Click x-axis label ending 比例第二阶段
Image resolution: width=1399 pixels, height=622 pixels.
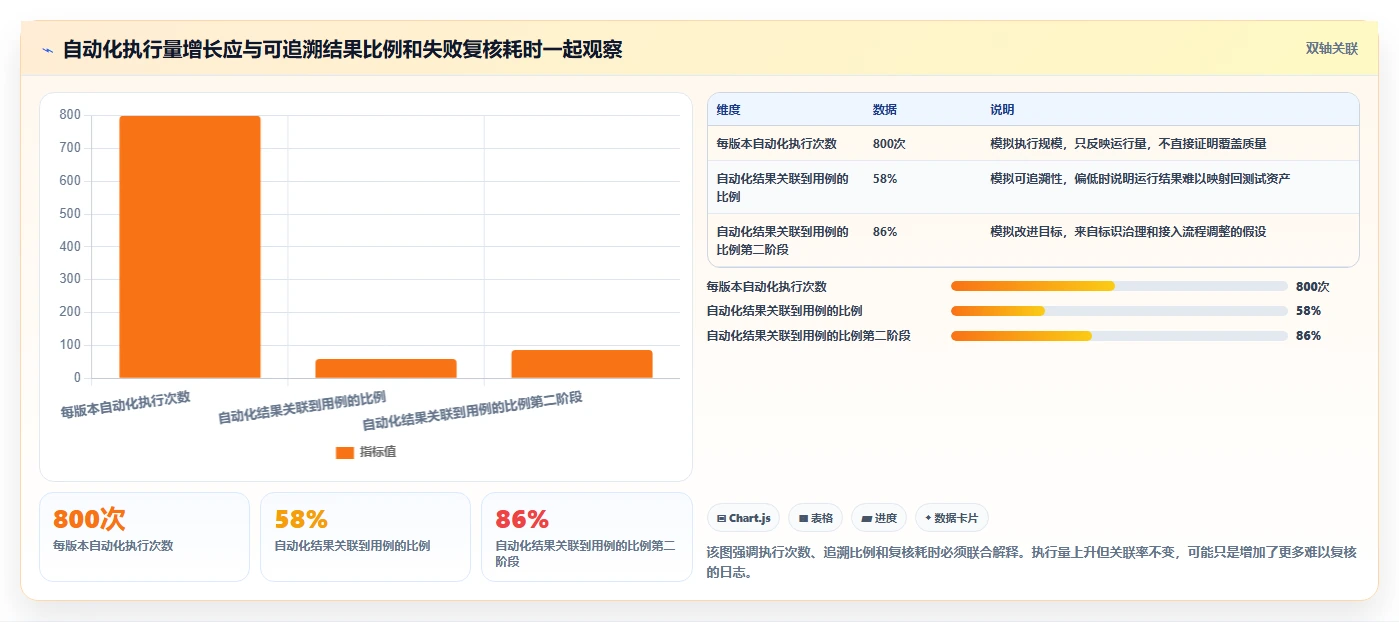pos(472,412)
